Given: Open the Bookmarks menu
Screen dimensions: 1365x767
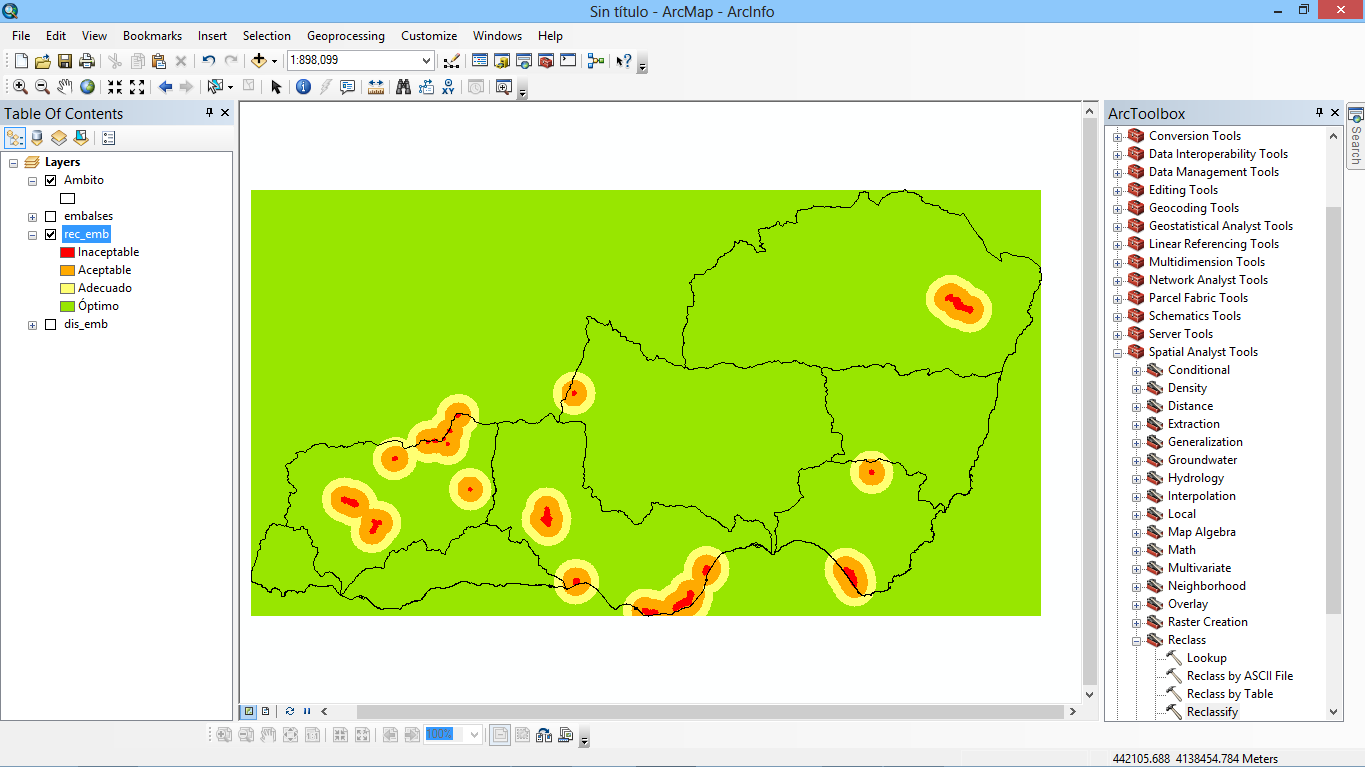Looking at the screenshot, I should coord(152,36).
